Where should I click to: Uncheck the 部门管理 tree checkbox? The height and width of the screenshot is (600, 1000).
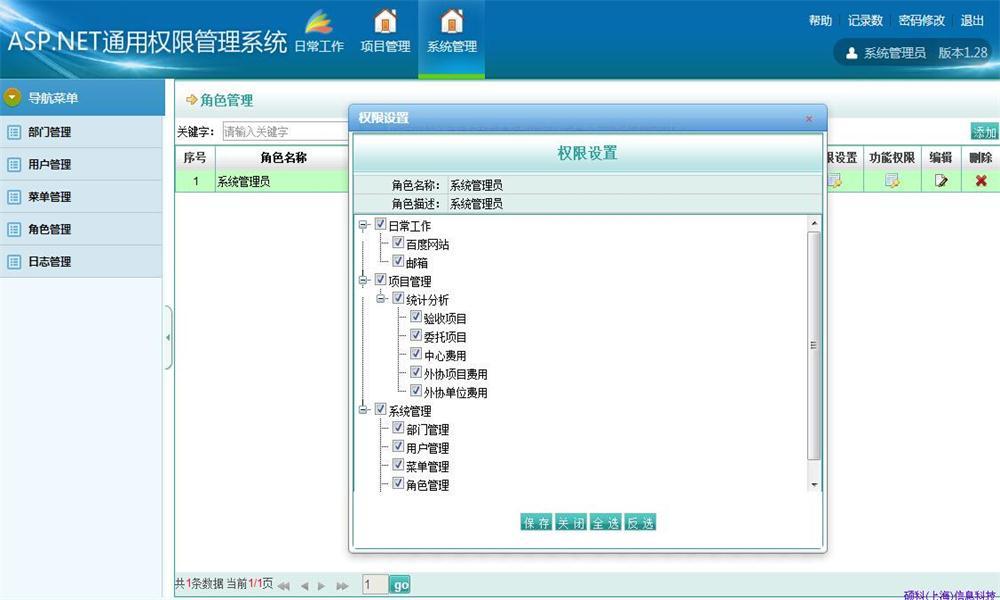[x=398, y=428]
